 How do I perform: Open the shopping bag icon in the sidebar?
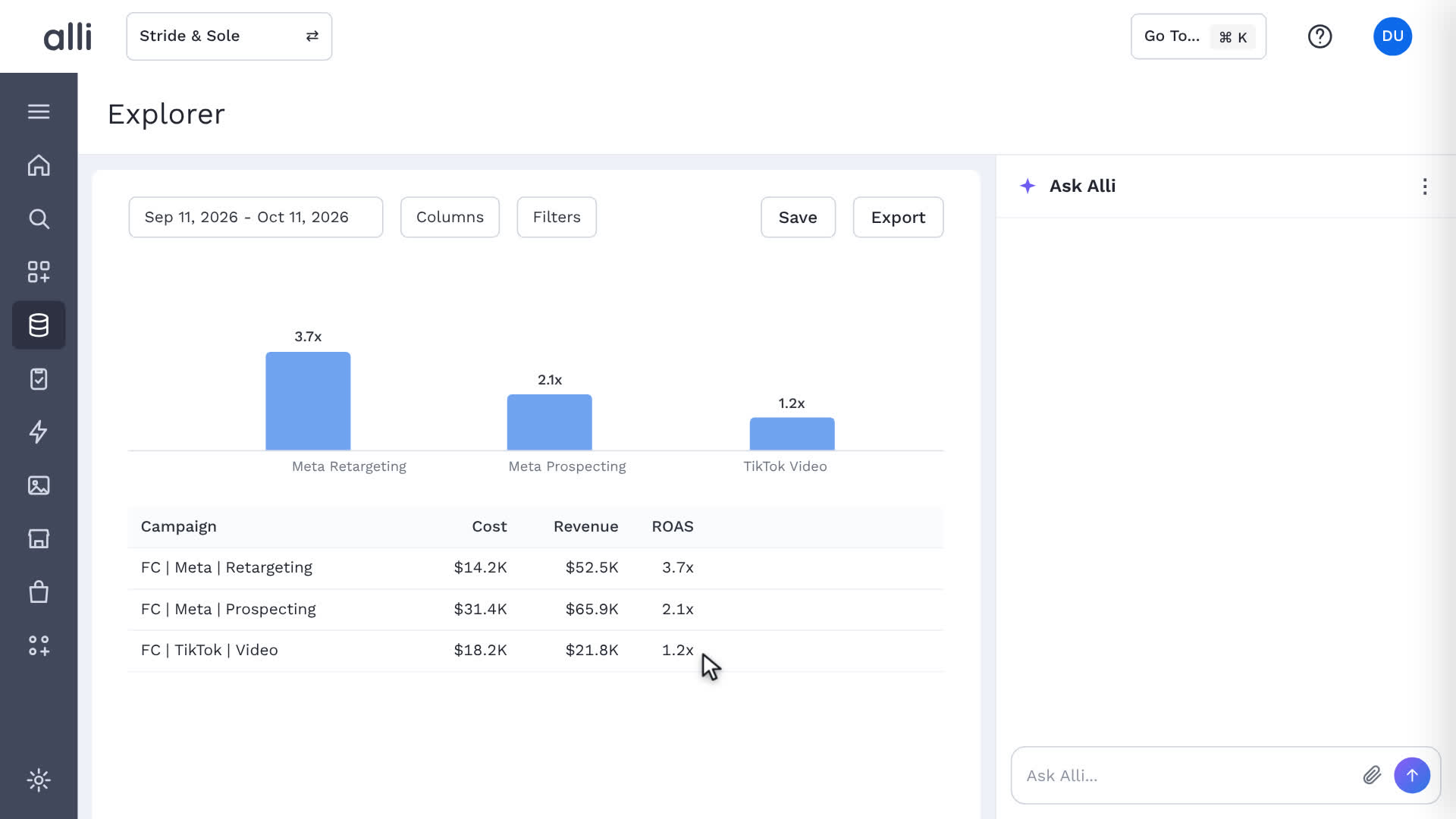point(39,592)
